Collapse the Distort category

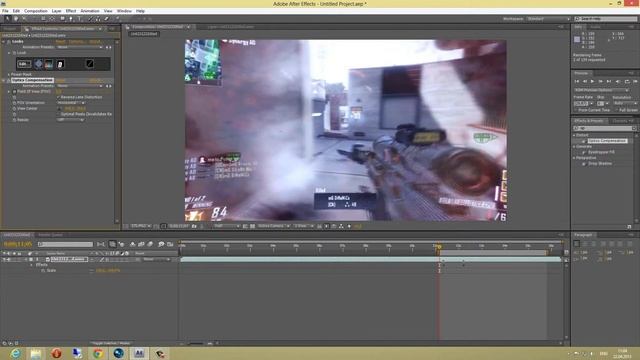(x=575, y=135)
